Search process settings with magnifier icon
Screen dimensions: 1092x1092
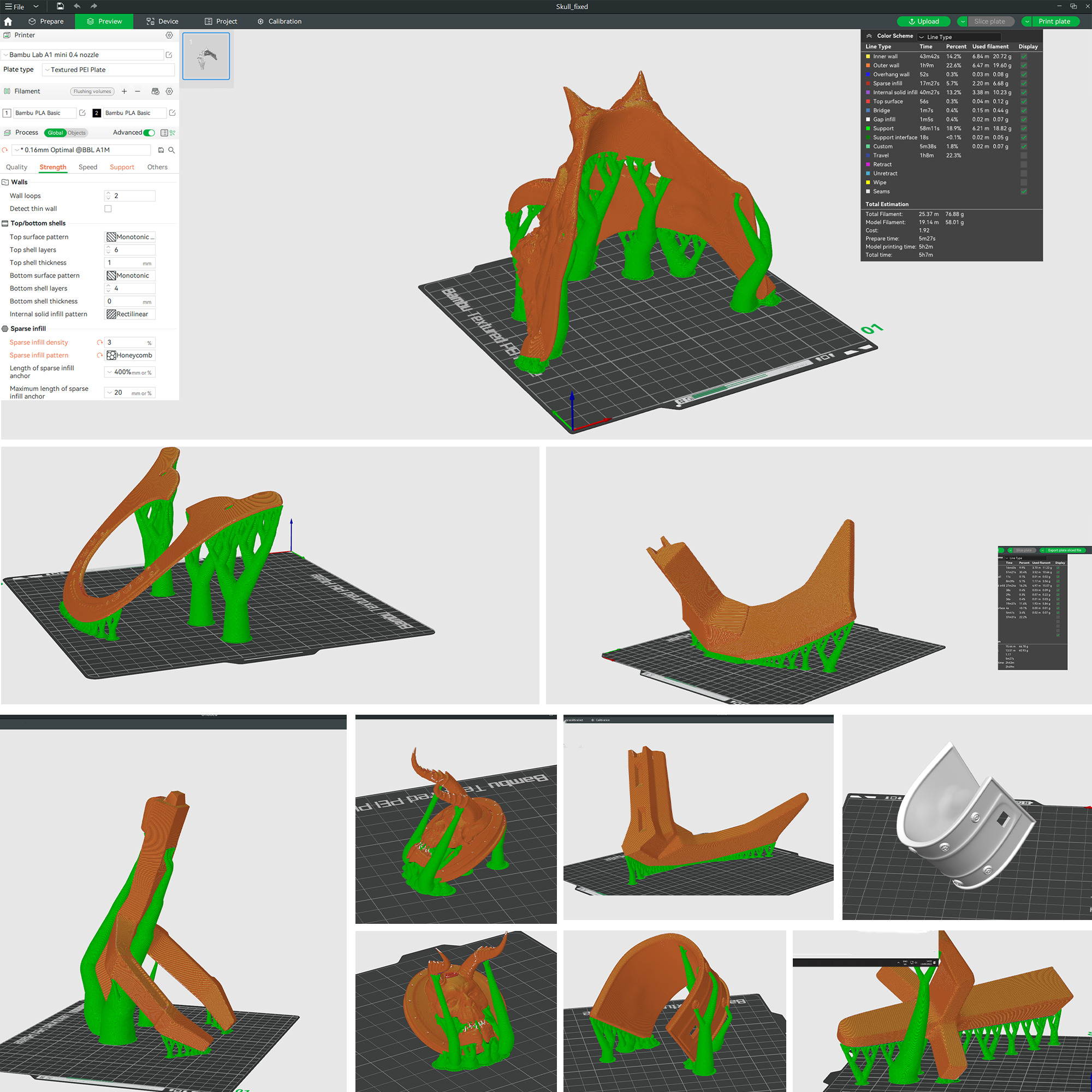tap(172, 150)
